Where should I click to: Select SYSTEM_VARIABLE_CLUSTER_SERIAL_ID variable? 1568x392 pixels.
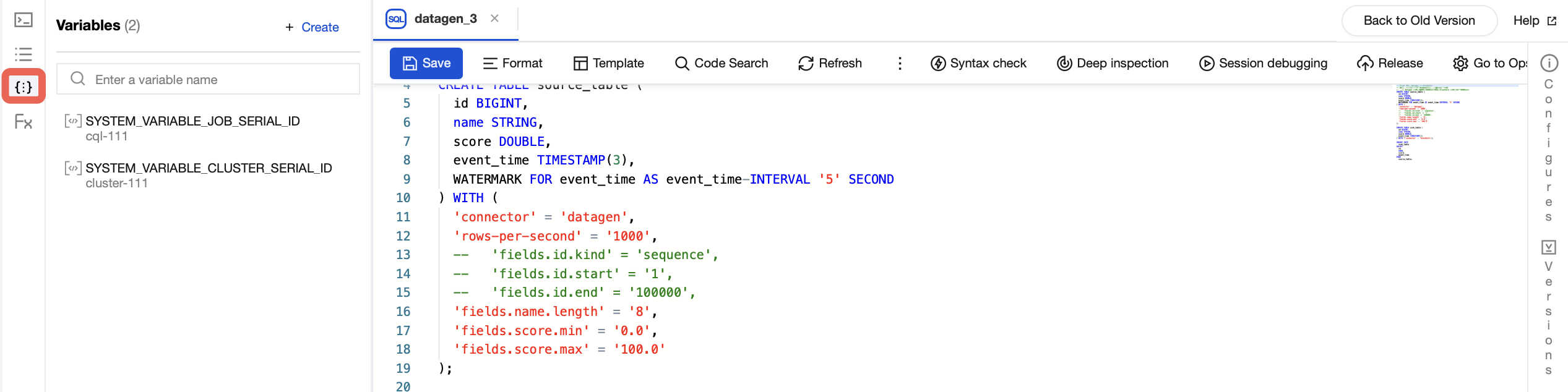click(x=209, y=168)
